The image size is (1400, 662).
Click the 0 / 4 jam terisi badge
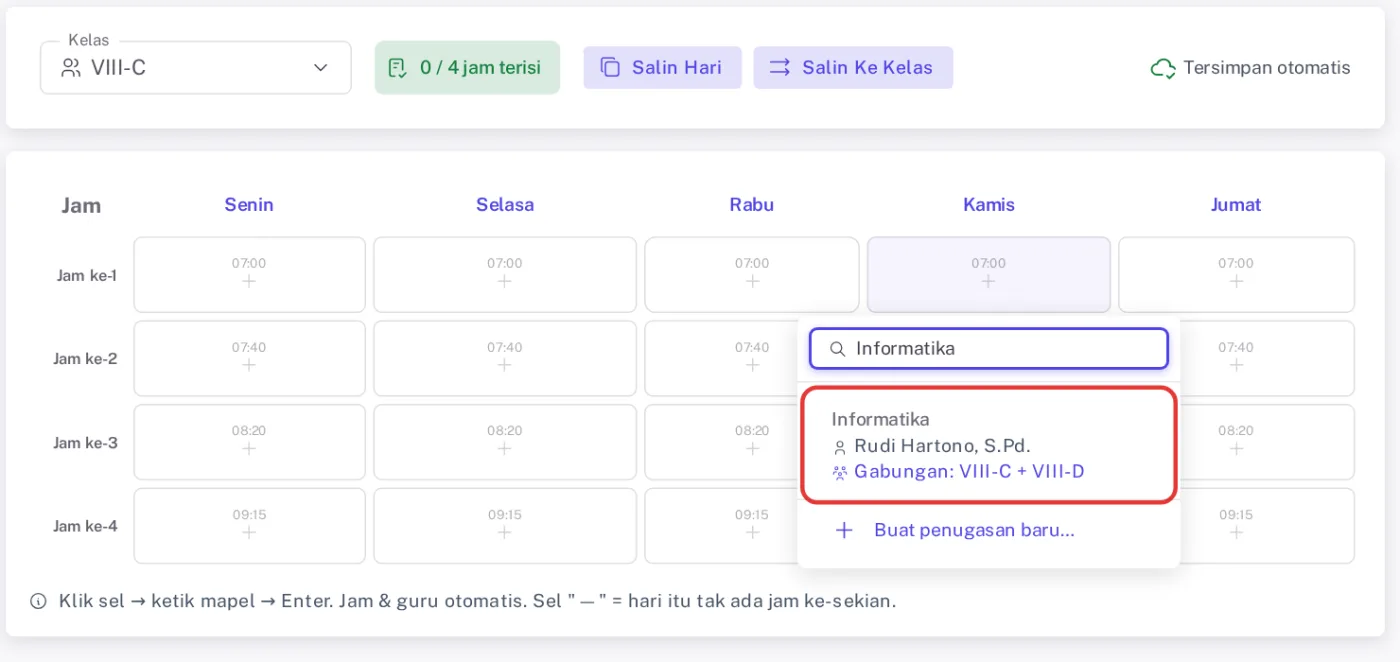467,68
